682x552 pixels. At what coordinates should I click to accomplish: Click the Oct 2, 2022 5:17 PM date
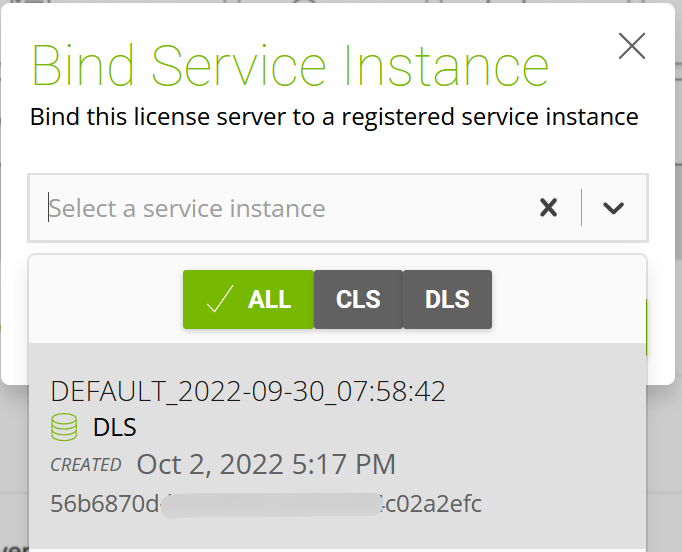266,465
